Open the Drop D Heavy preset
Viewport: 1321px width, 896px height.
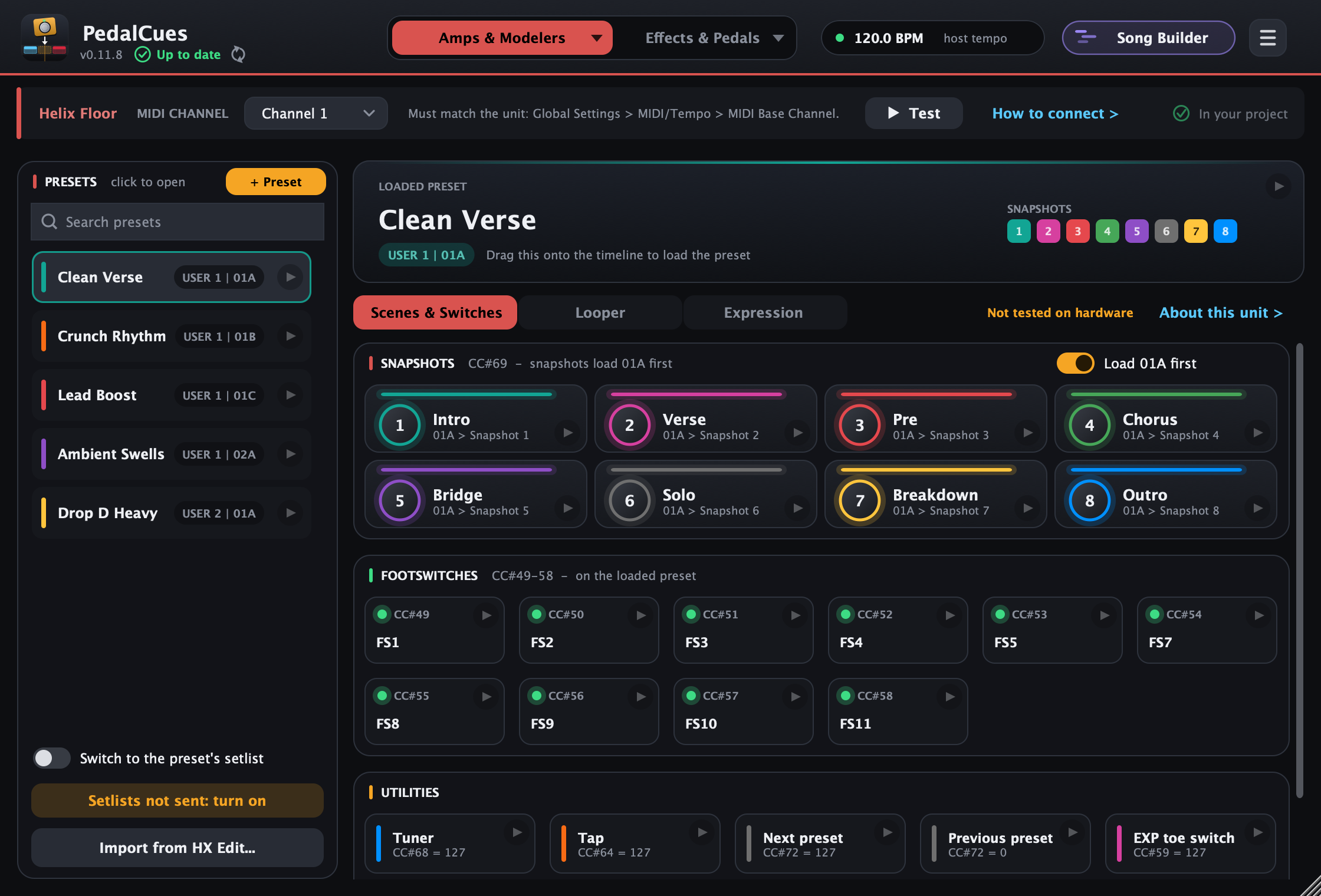[171, 513]
